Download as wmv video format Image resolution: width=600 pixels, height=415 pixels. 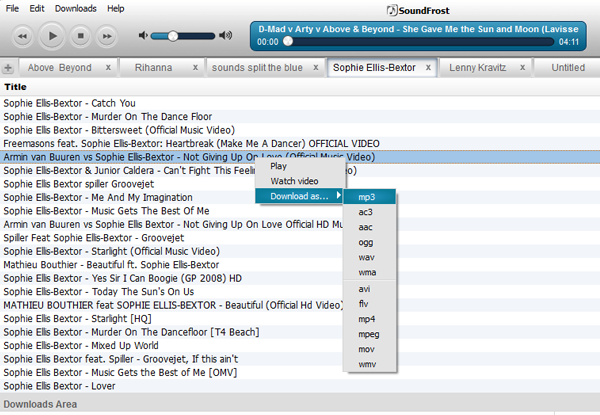tap(370, 364)
